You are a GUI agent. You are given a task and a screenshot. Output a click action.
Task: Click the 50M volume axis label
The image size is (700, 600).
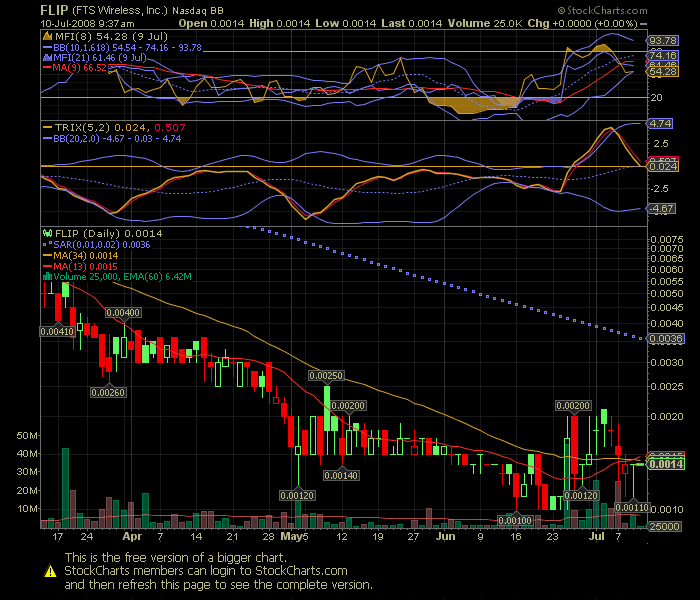(27, 436)
